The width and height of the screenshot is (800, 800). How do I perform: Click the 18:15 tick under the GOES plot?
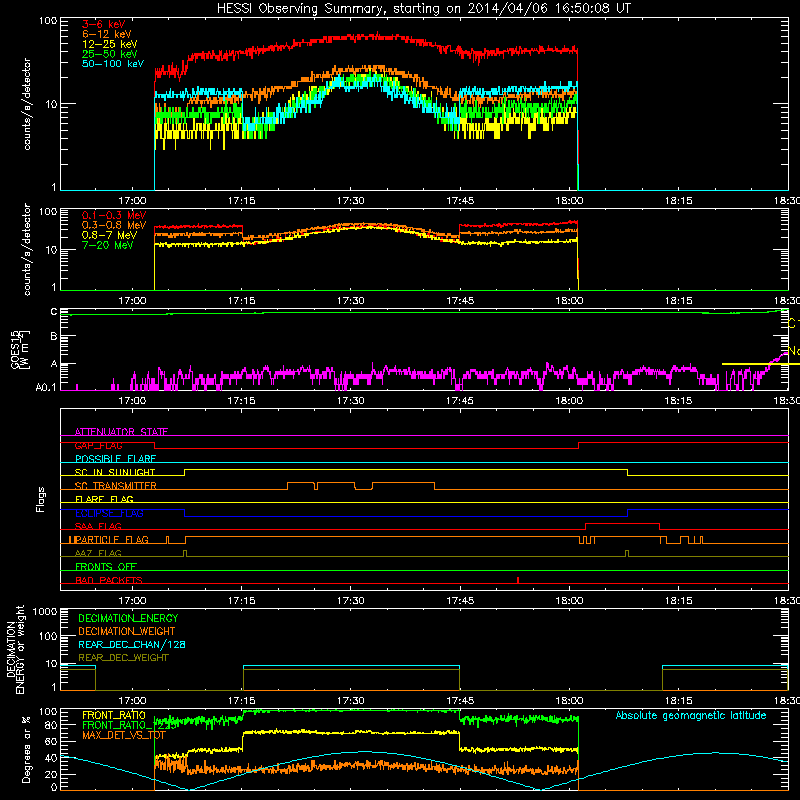678,401
